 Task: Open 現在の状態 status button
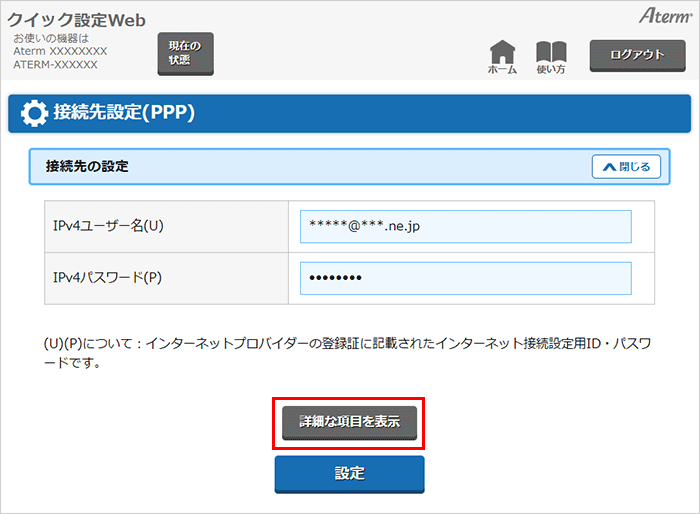coord(185,54)
